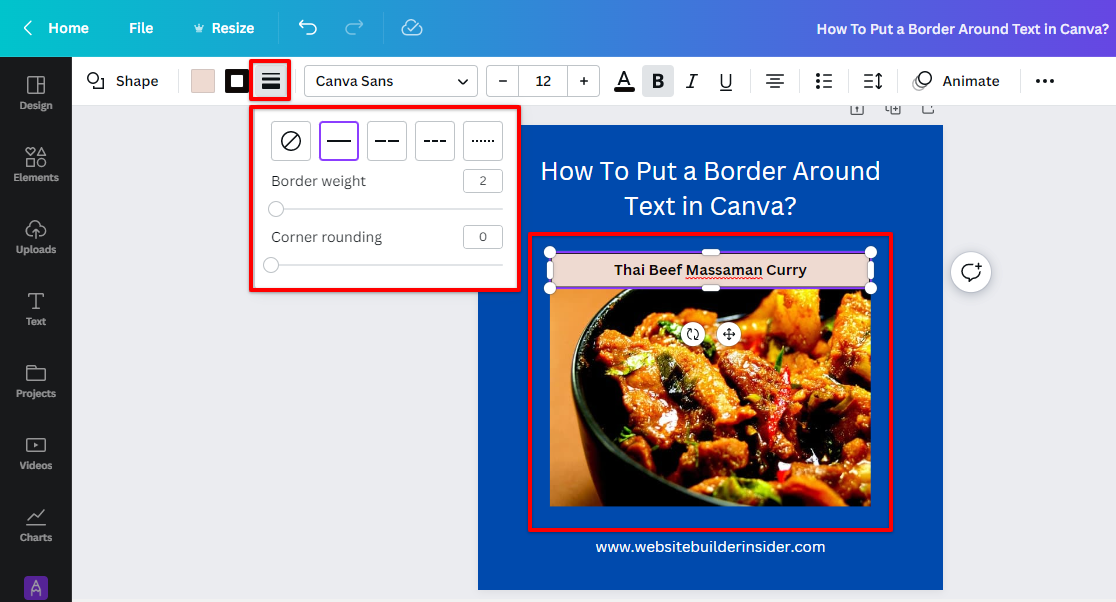Click the undo arrow icon
This screenshot has height=602, width=1116.
[308, 28]
